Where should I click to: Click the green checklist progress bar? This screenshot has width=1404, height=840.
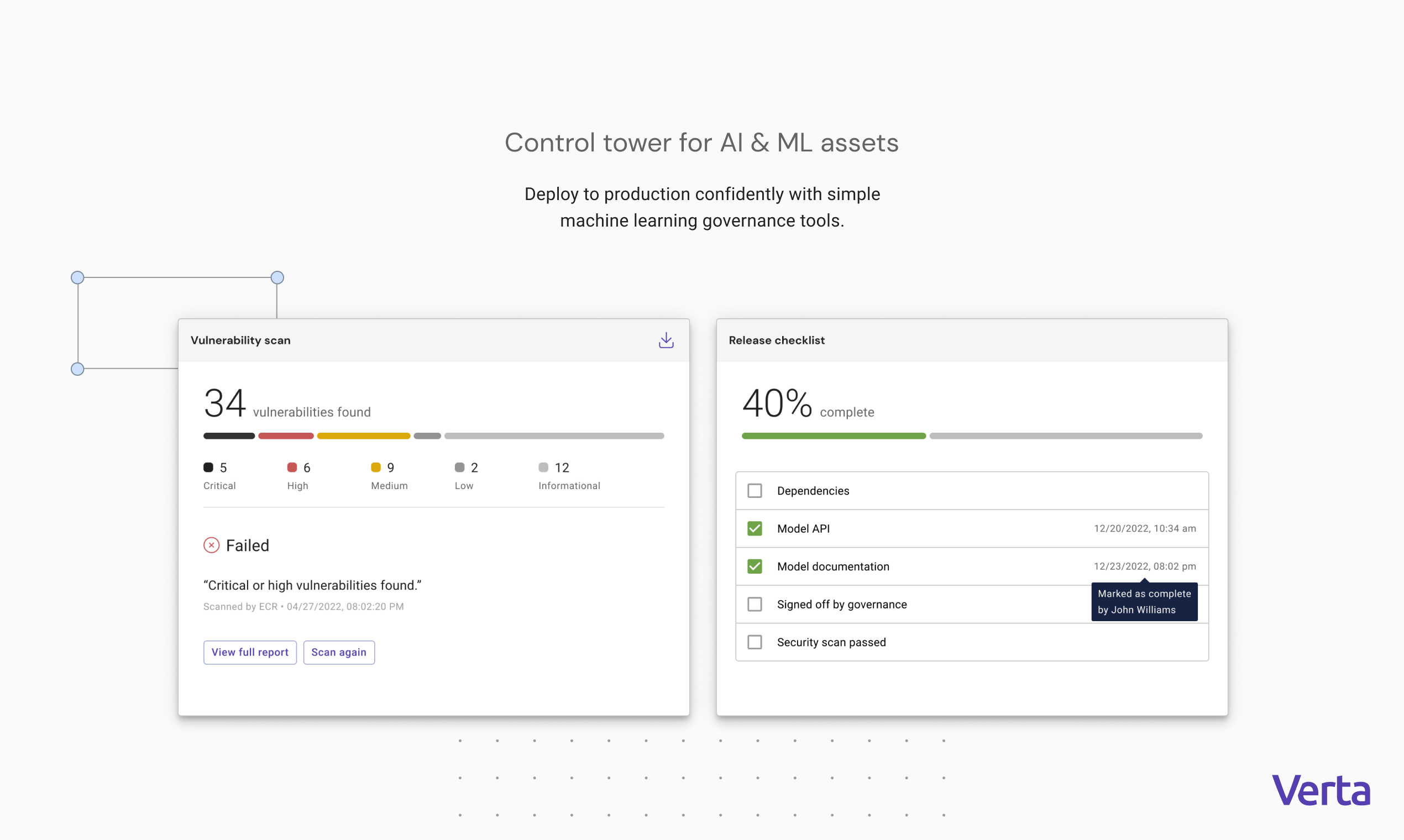click(x=834, y=436)
